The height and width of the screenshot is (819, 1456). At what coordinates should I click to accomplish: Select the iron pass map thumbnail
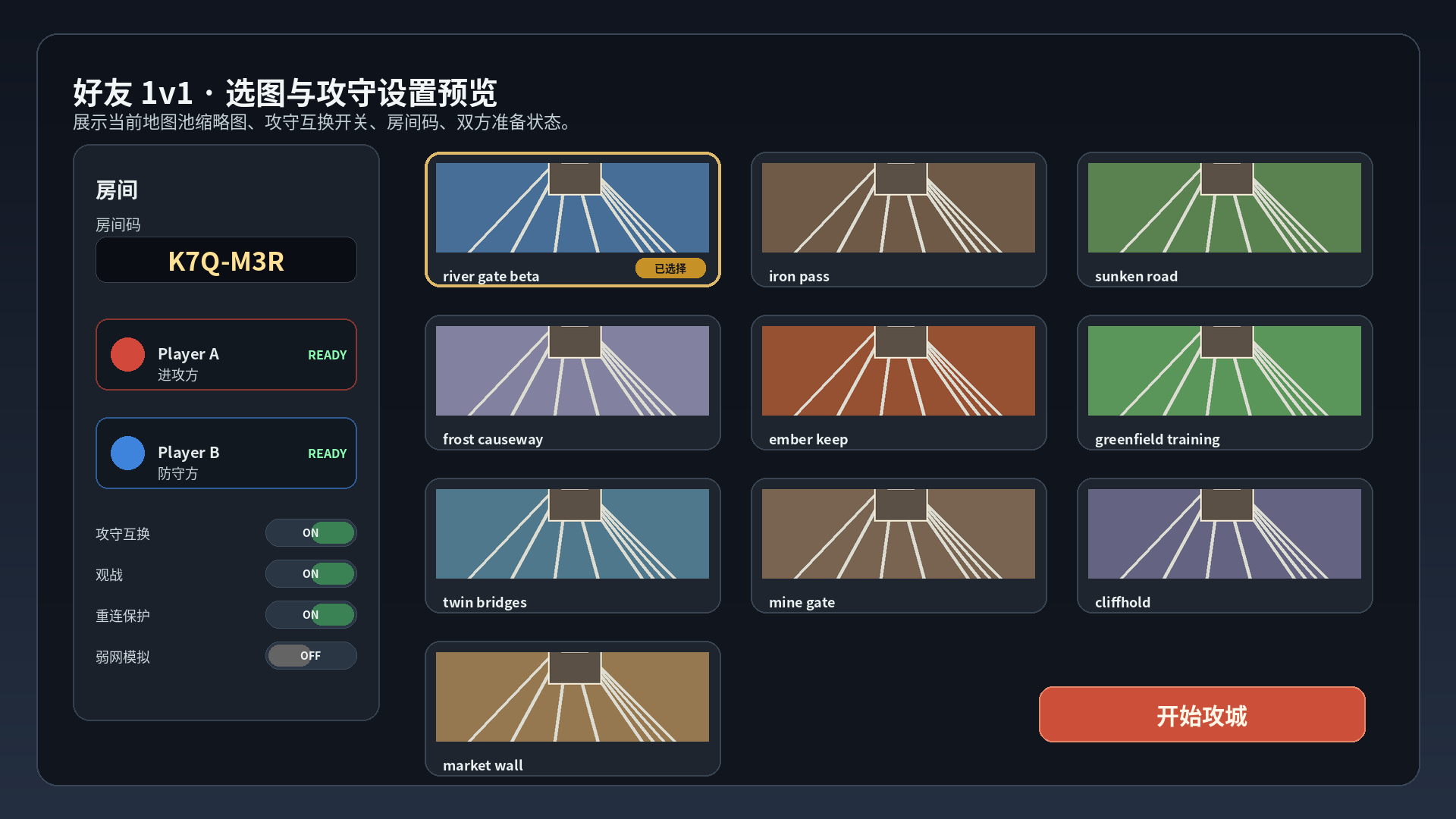899,208
